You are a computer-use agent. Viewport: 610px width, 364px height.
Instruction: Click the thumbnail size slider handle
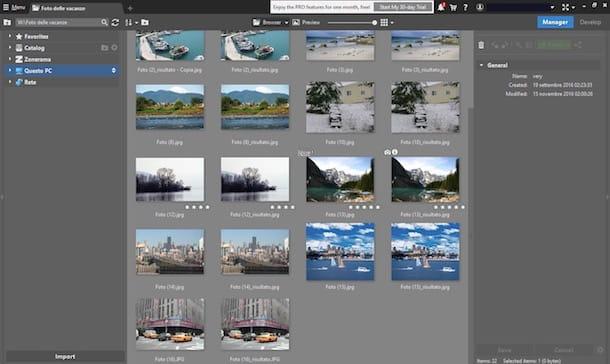point(374,23)
